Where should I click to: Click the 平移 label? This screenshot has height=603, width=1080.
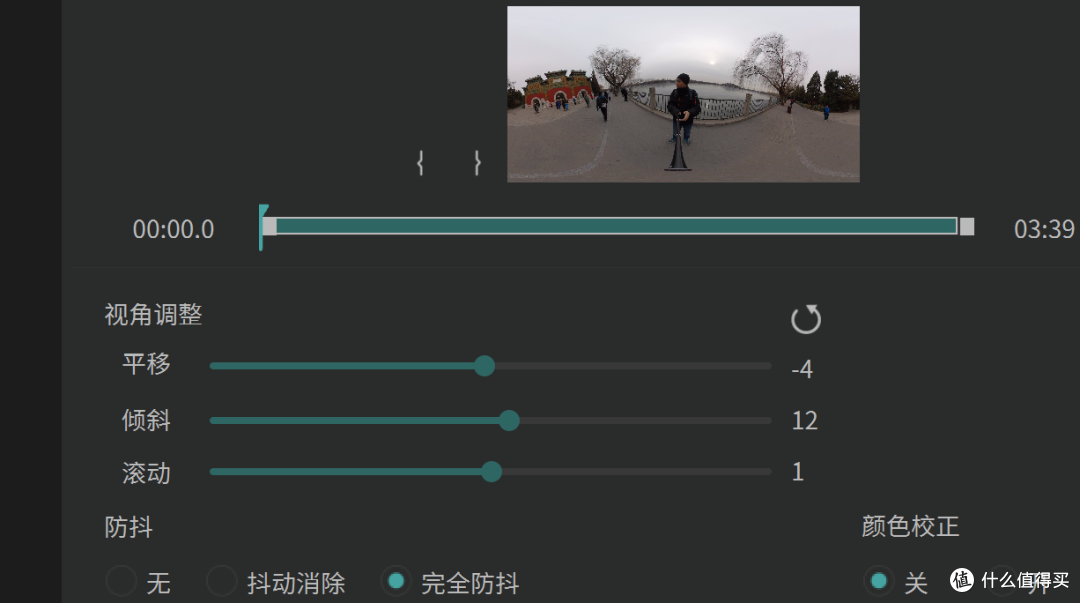[x=146, y=364]
